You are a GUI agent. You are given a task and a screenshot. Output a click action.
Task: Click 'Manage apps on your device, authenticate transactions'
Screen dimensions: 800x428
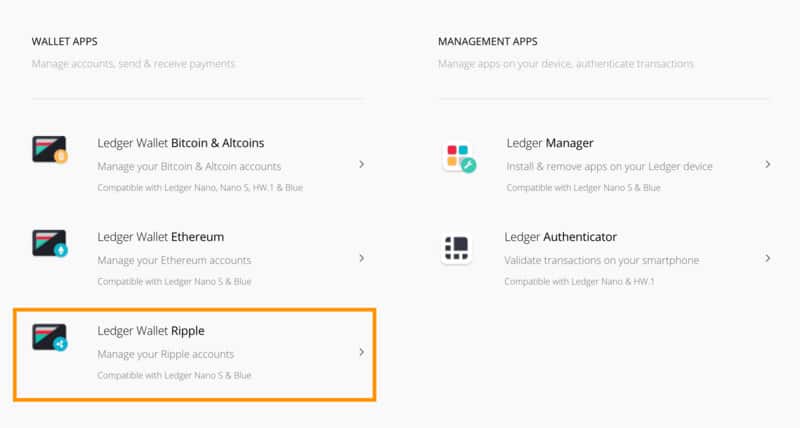pyautogui.click(x=566, y=64)
